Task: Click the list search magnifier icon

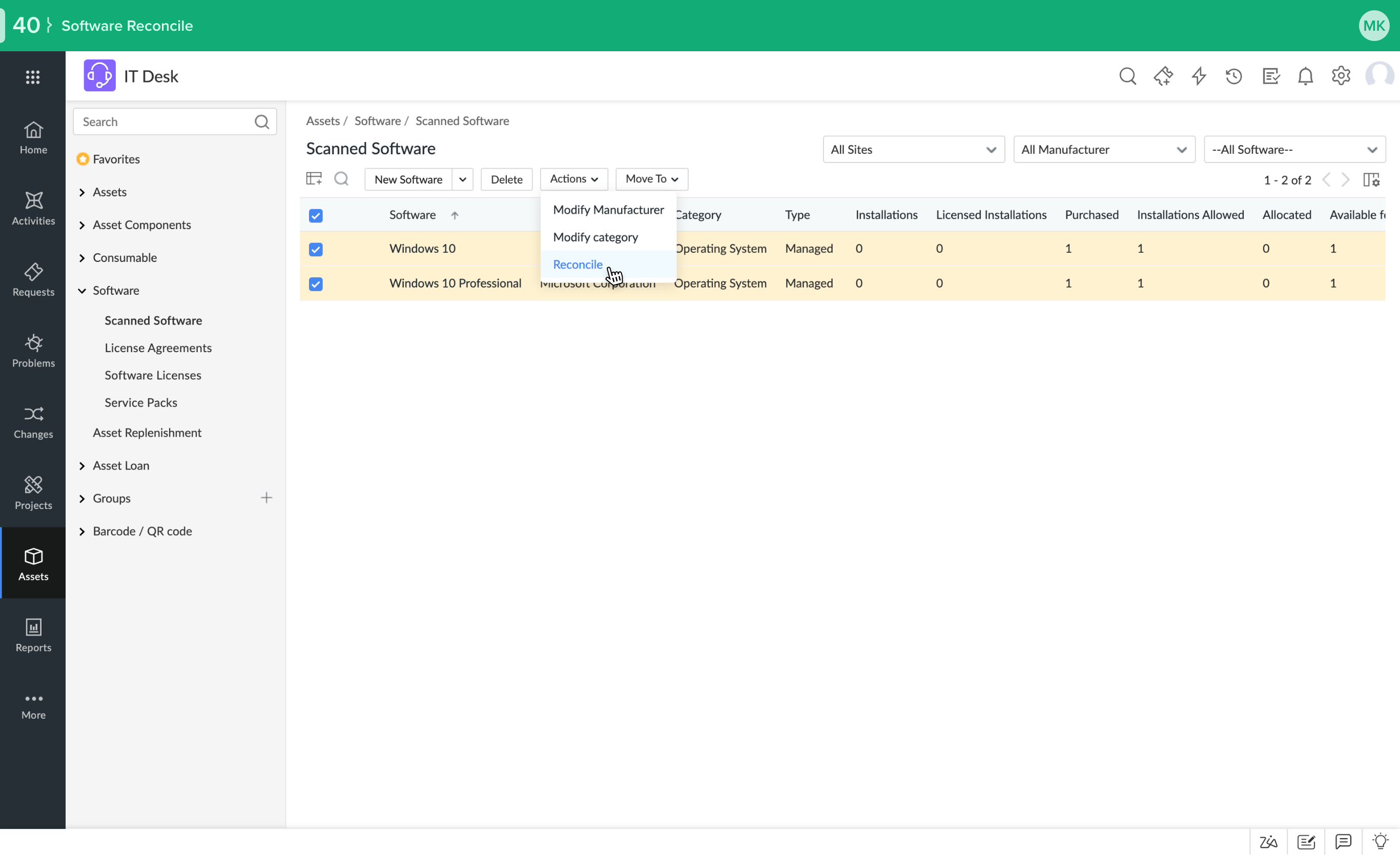Action: (341, 178)
